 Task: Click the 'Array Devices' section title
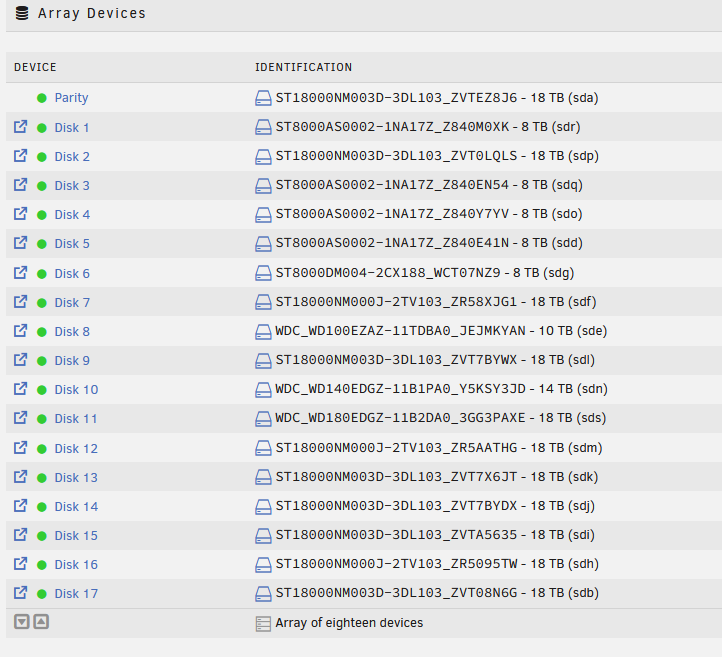click(x=92, y=13)
